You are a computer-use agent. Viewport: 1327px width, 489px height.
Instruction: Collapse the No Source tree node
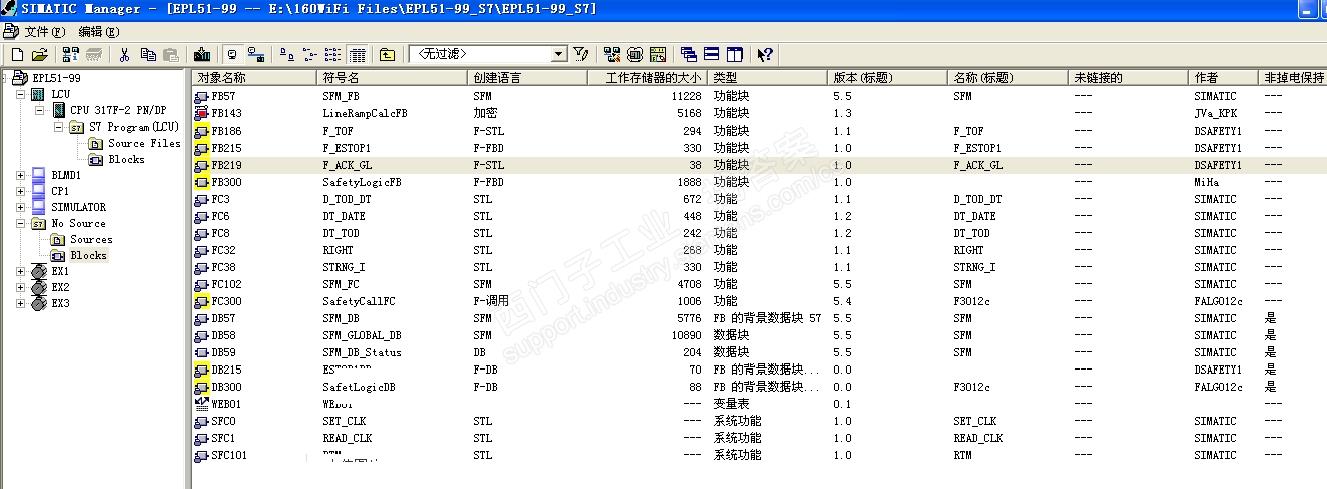tap(21, 223)
